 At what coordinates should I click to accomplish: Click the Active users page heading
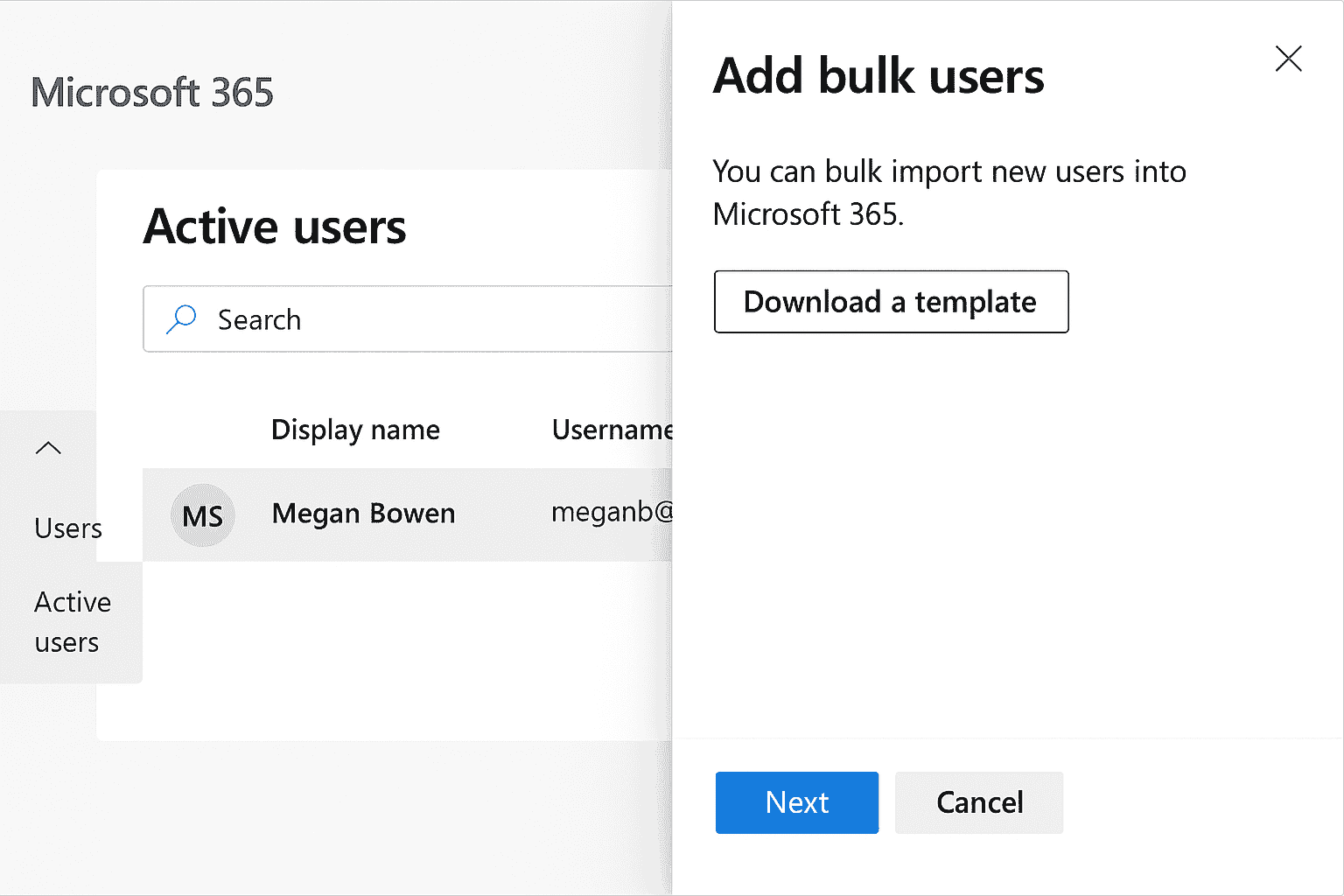click(x=275, y=227)
